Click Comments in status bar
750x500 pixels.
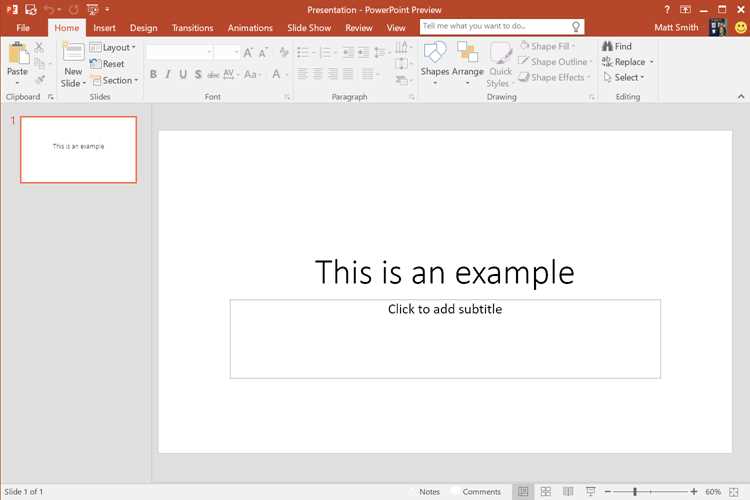(481, 491)
